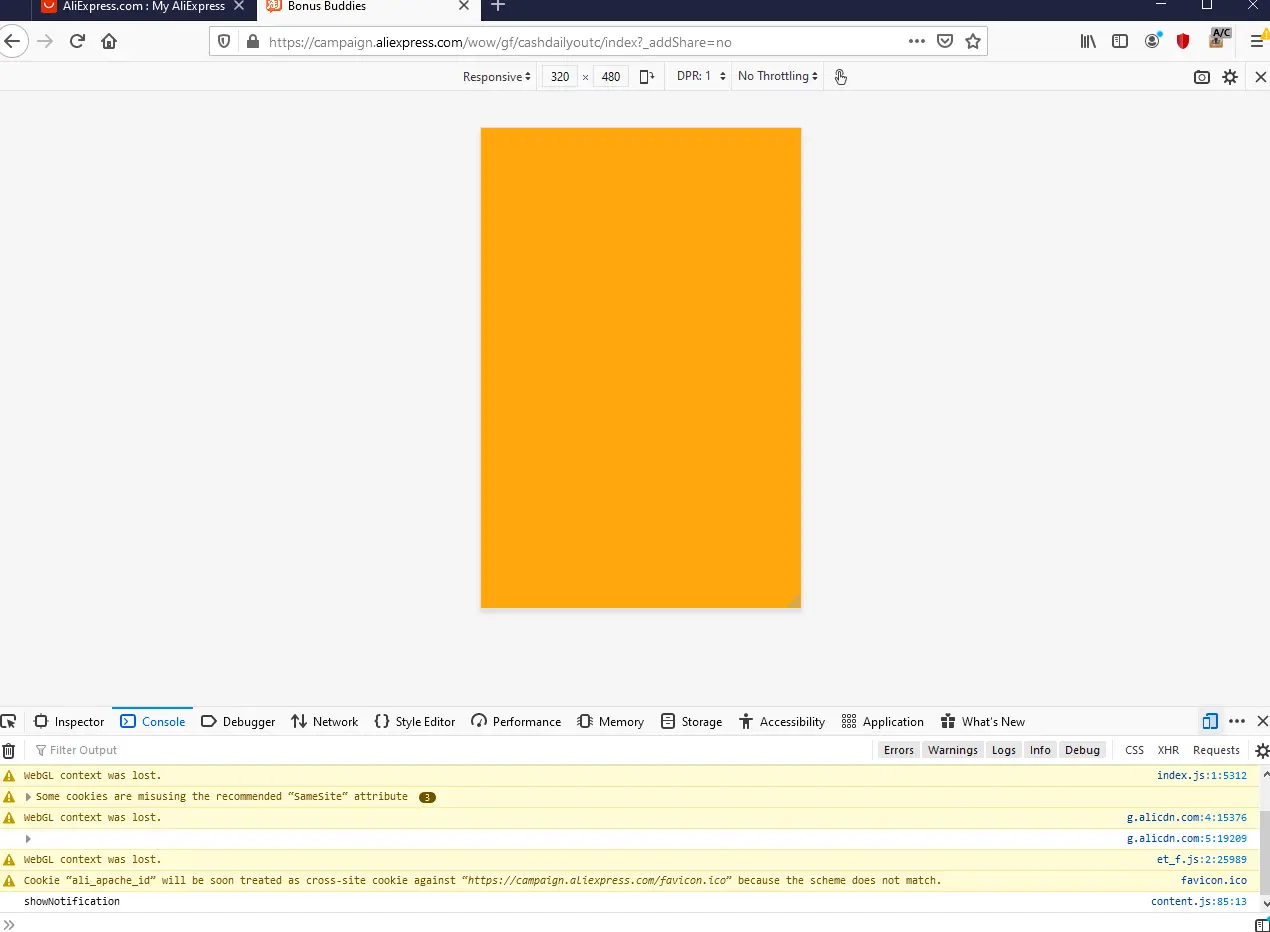This screenshot has width=1270, height=932.
Task: Close the developer tools panel
Action: [1262, 721]
